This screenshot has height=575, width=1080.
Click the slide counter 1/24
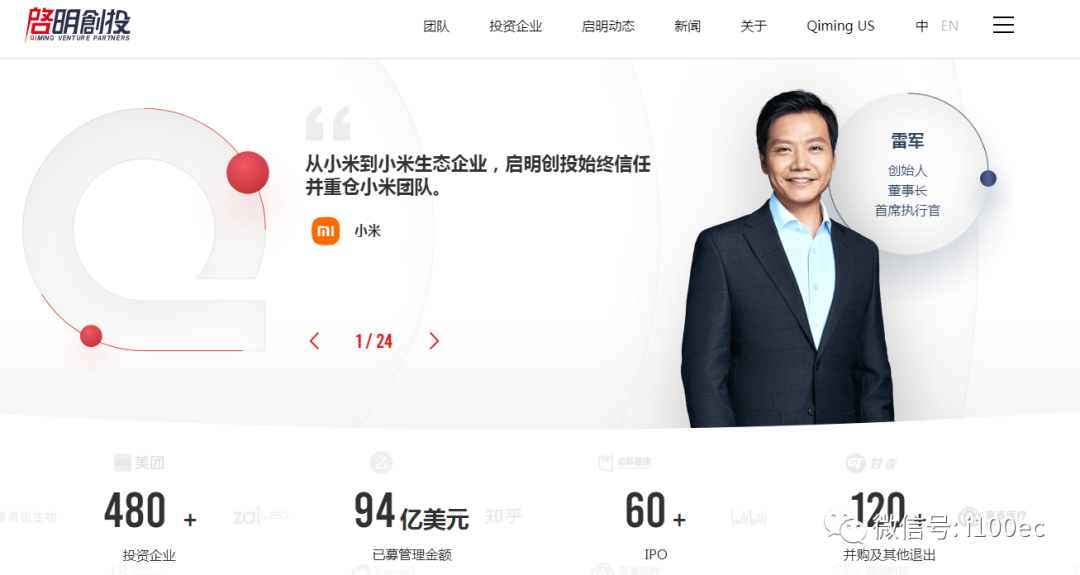(374, 341)
